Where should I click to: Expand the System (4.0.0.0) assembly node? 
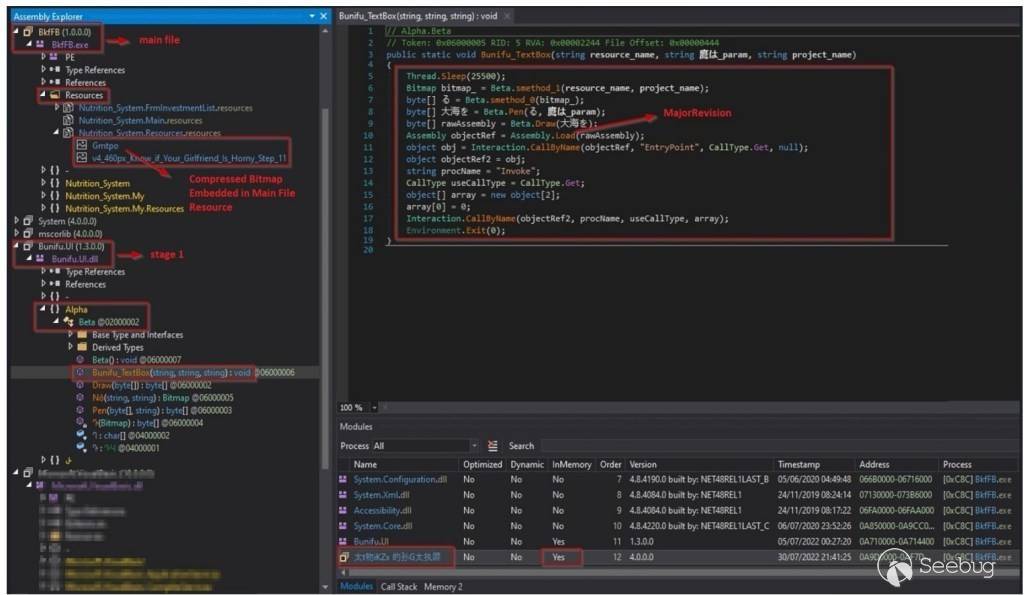(16, 221)
